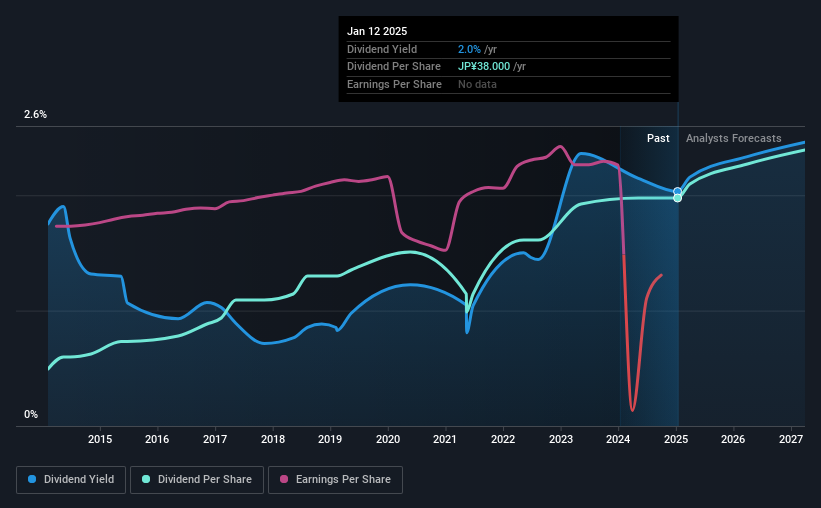Click the 2025 x-axis label

tap(676, 439)
